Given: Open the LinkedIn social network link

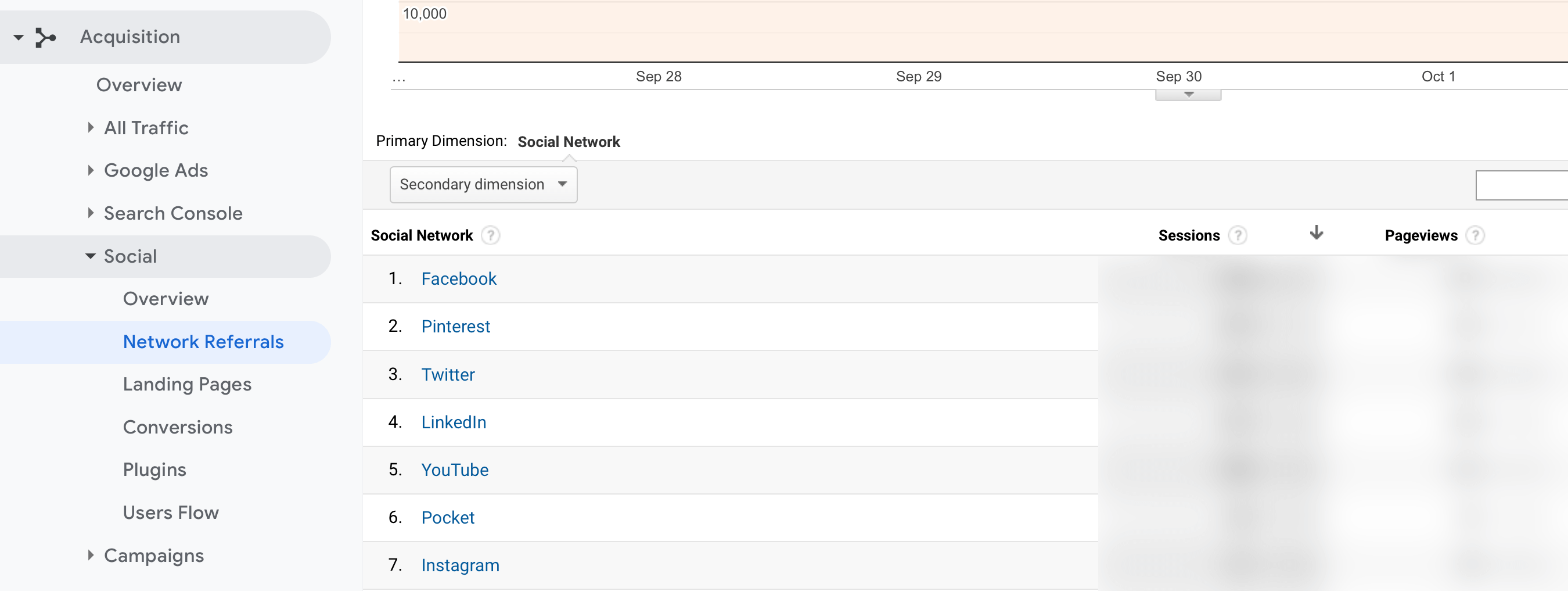Looking at the screenshot, I should 454,422.
